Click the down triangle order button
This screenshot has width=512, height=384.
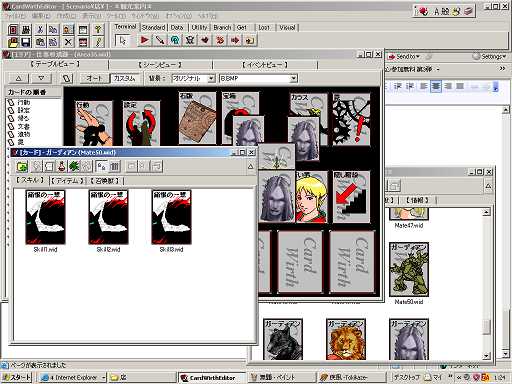pyautogui.click(x=41, y=79)
